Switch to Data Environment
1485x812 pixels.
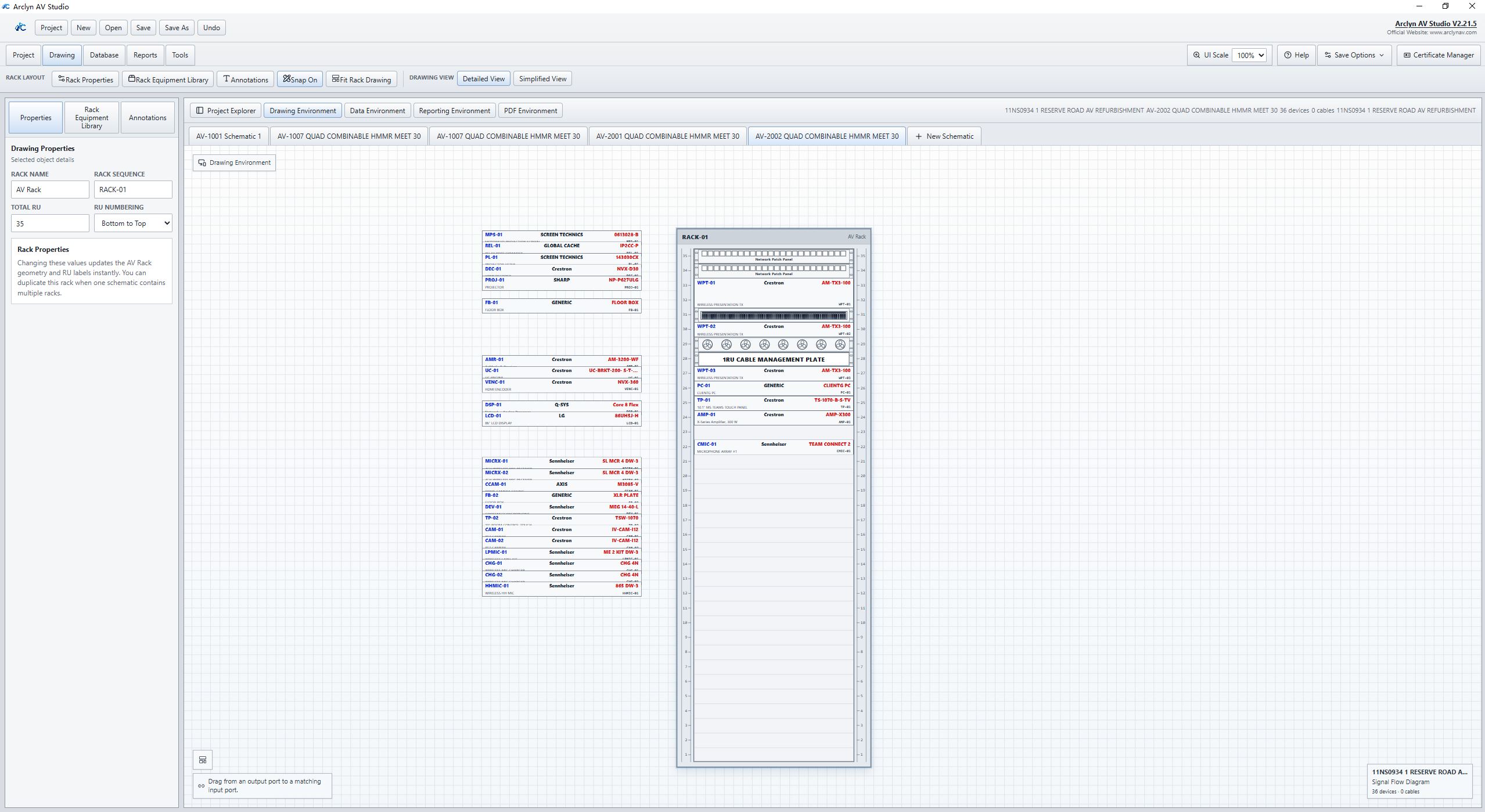[x=377, y=111]
